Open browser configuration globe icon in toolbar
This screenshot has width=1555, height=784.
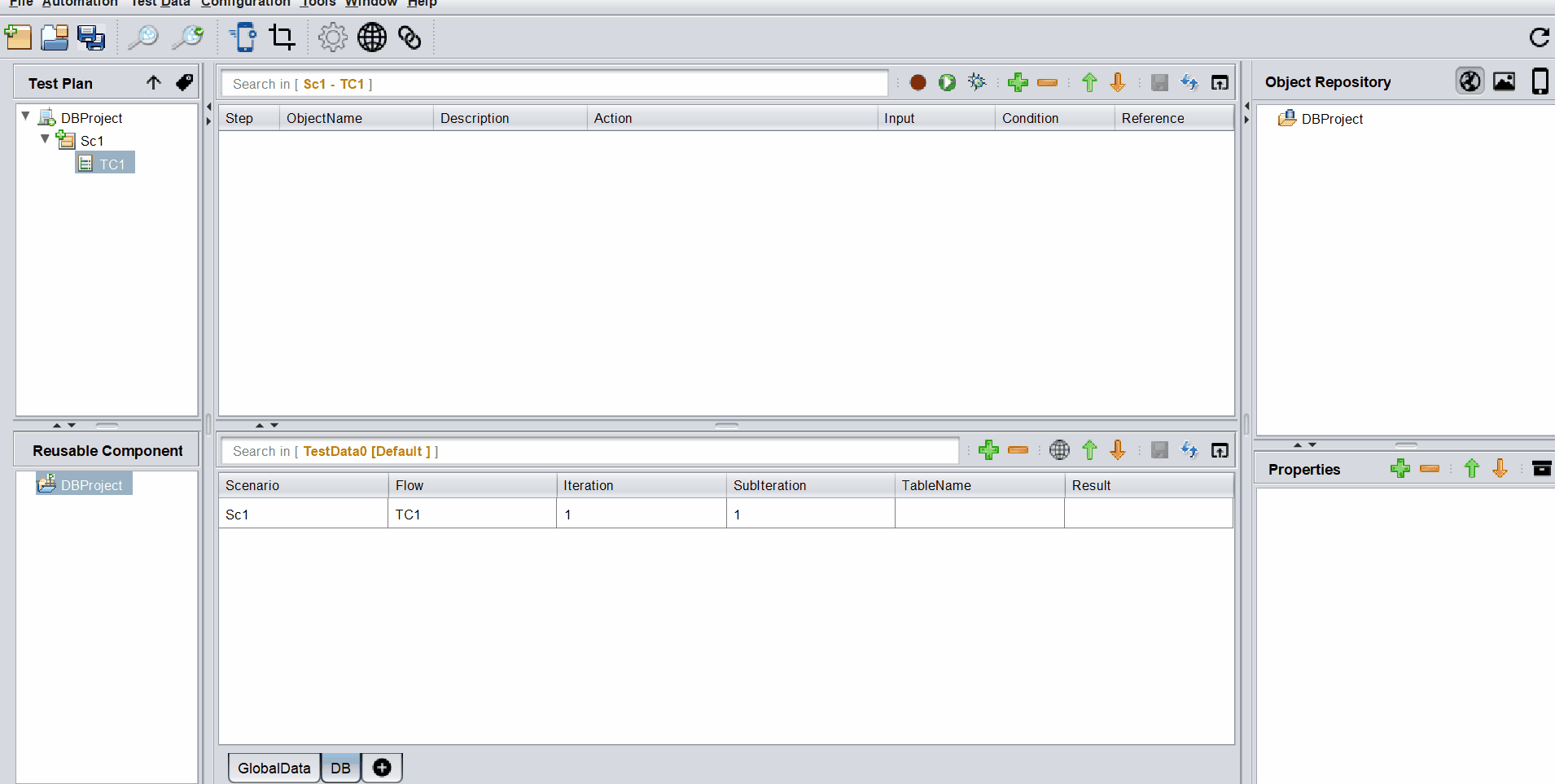pos(372,37)
